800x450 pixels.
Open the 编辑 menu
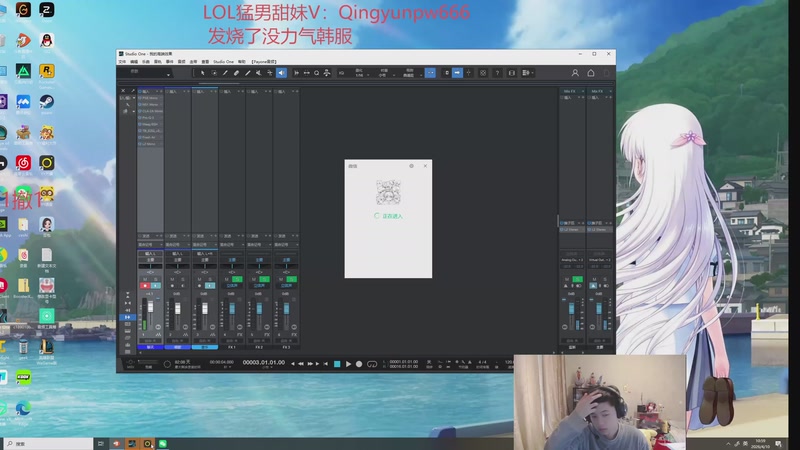(134, 62)
